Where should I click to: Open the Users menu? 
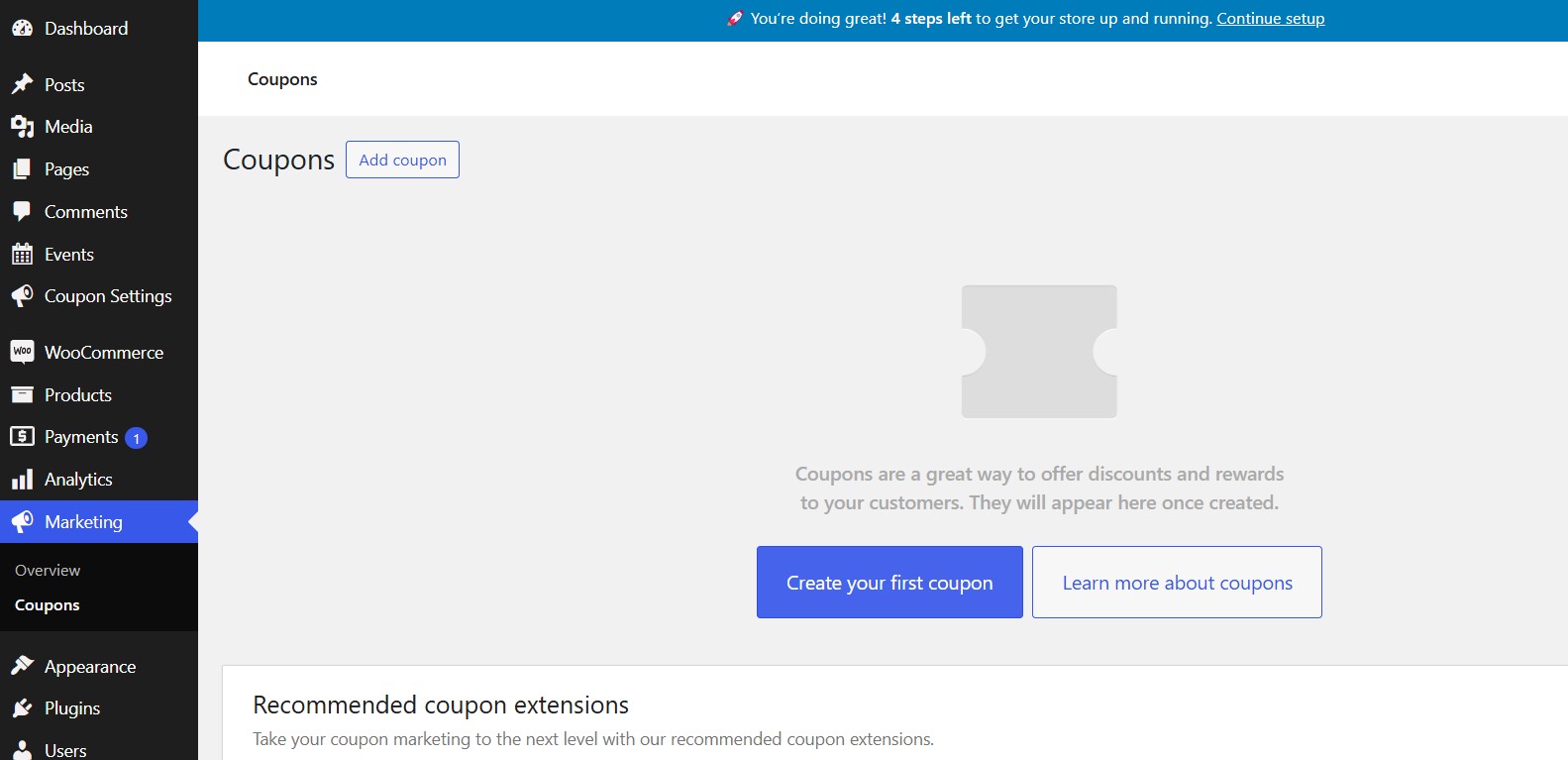point(99,750)
